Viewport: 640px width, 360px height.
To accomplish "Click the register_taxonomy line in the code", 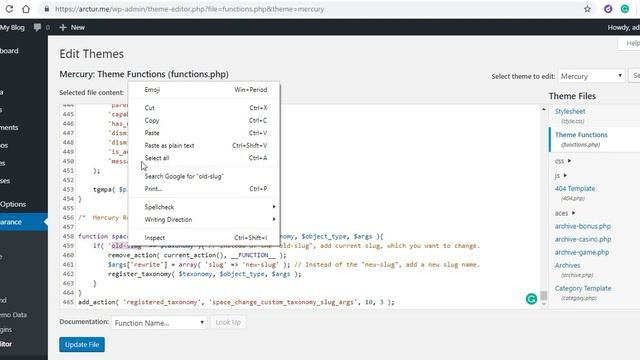I will (204, 274).
